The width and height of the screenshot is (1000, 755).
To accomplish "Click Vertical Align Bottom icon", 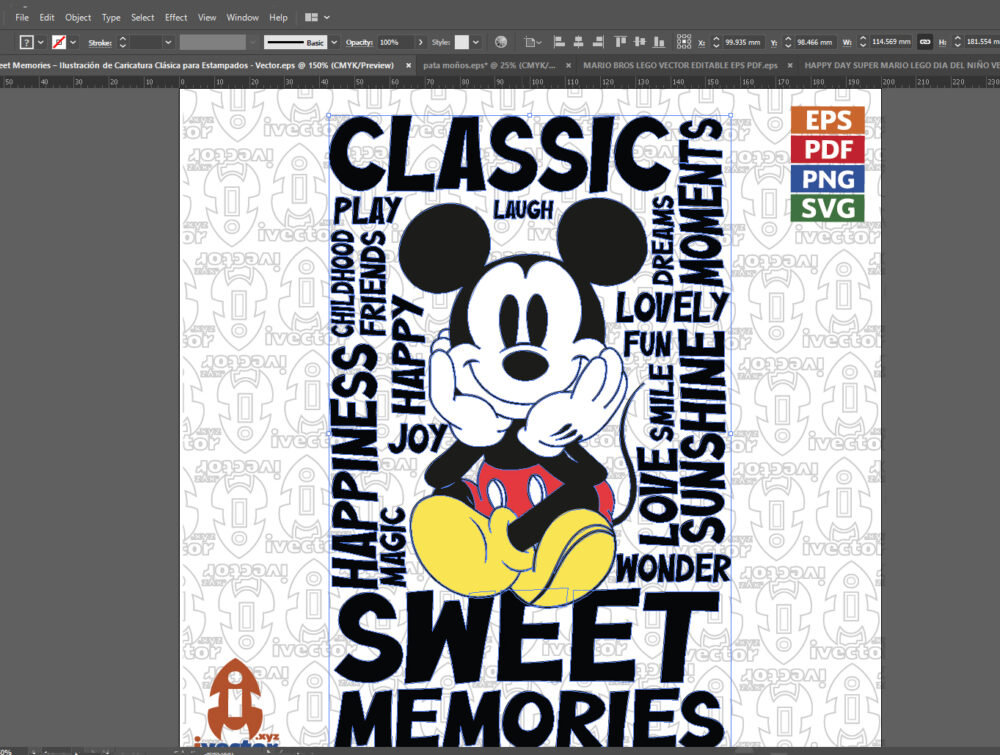I will pos(659,42).
